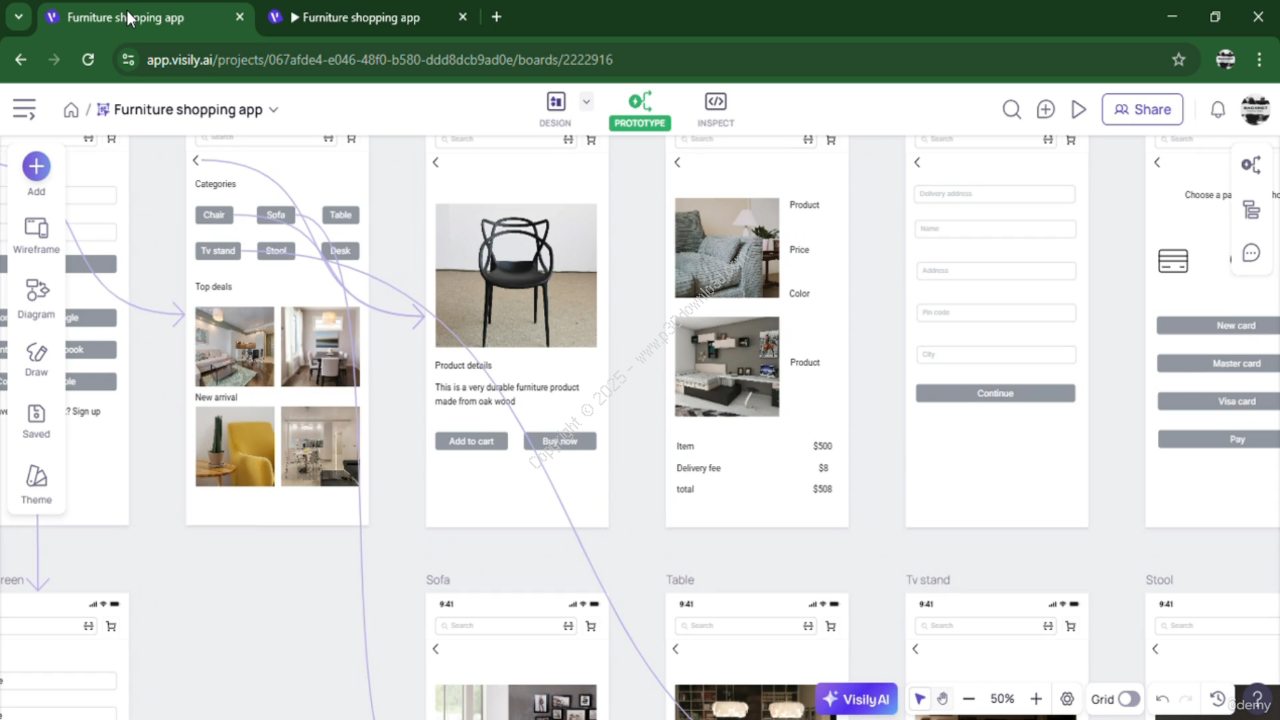Open the Theme panel
This screenshot has height=720, width=1280.
tap(36, 484)
